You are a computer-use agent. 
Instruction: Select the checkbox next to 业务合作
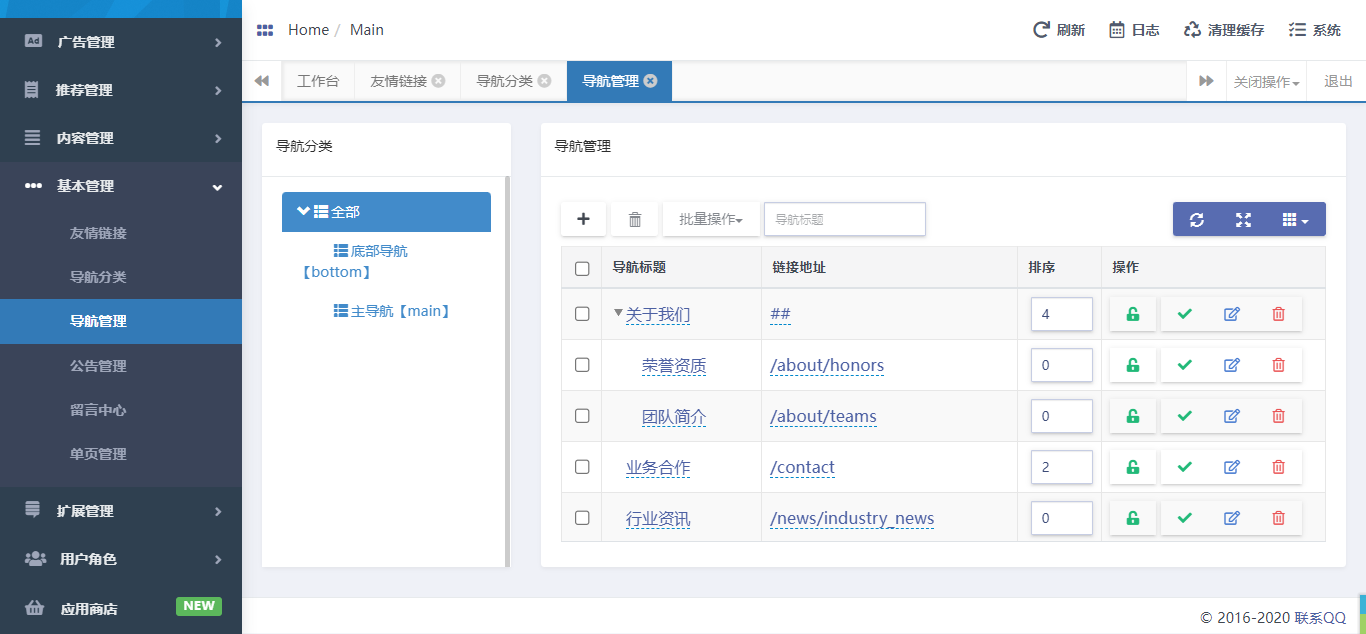pos(582,467)
